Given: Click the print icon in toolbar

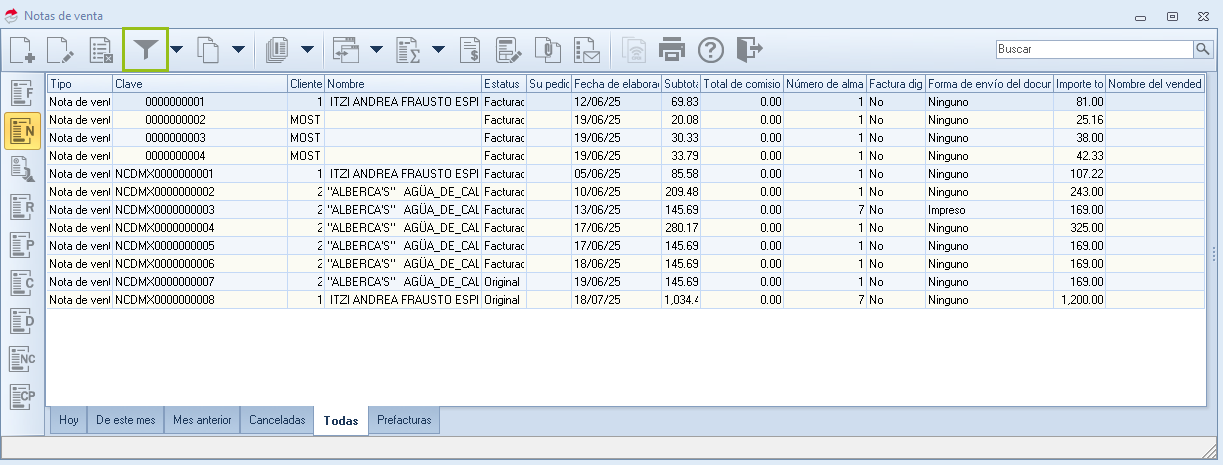Looking at the screenshot, I should tap(671, 49).
